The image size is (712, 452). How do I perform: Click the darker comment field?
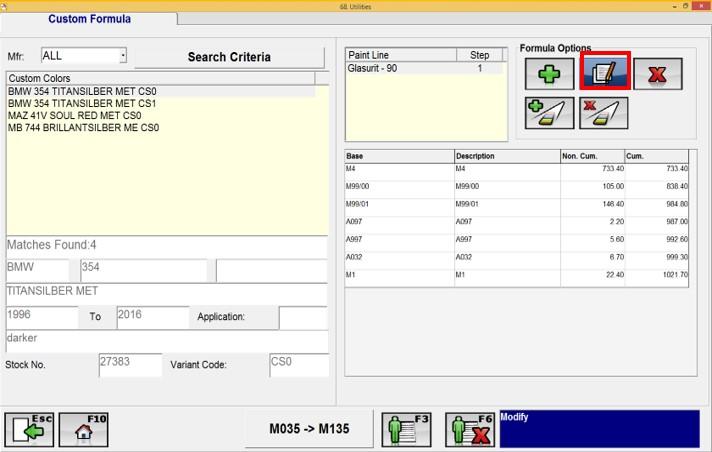point(167,342)
